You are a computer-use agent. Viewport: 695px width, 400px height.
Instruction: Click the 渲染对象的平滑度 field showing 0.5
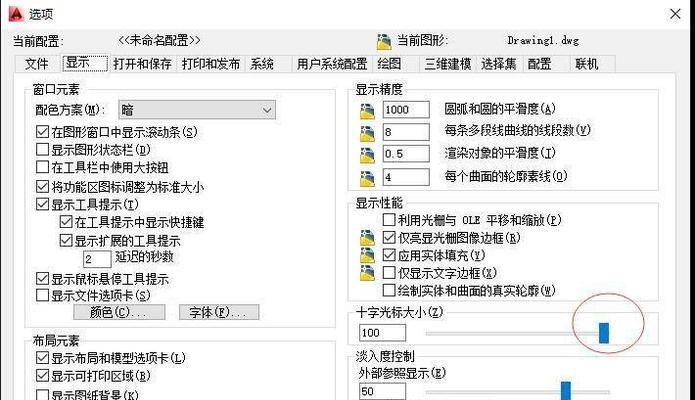click(x=406, y=154)
